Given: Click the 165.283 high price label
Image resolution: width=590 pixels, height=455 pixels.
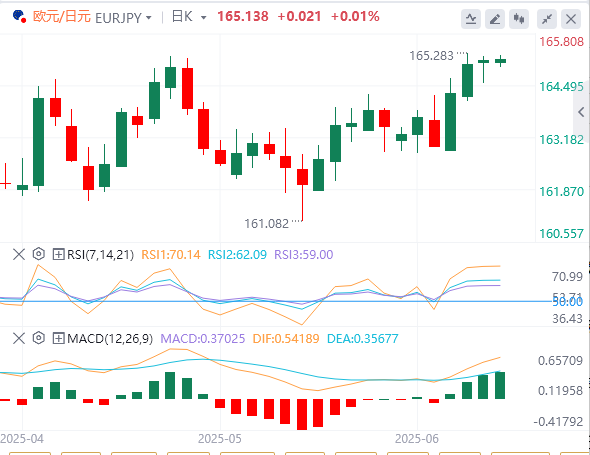Looking at the screenshot, I should (x=431, y=56).
